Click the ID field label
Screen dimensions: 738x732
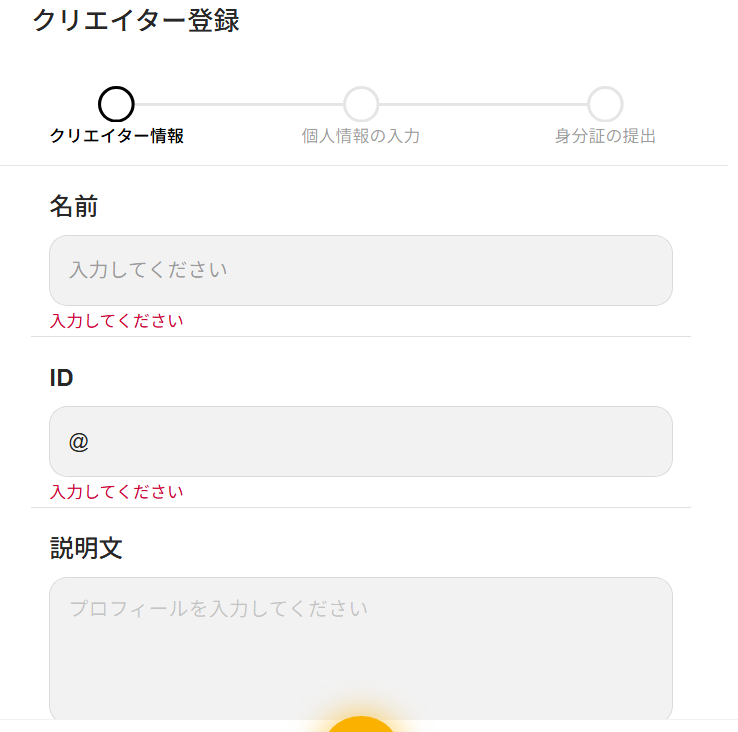point(61,378)
